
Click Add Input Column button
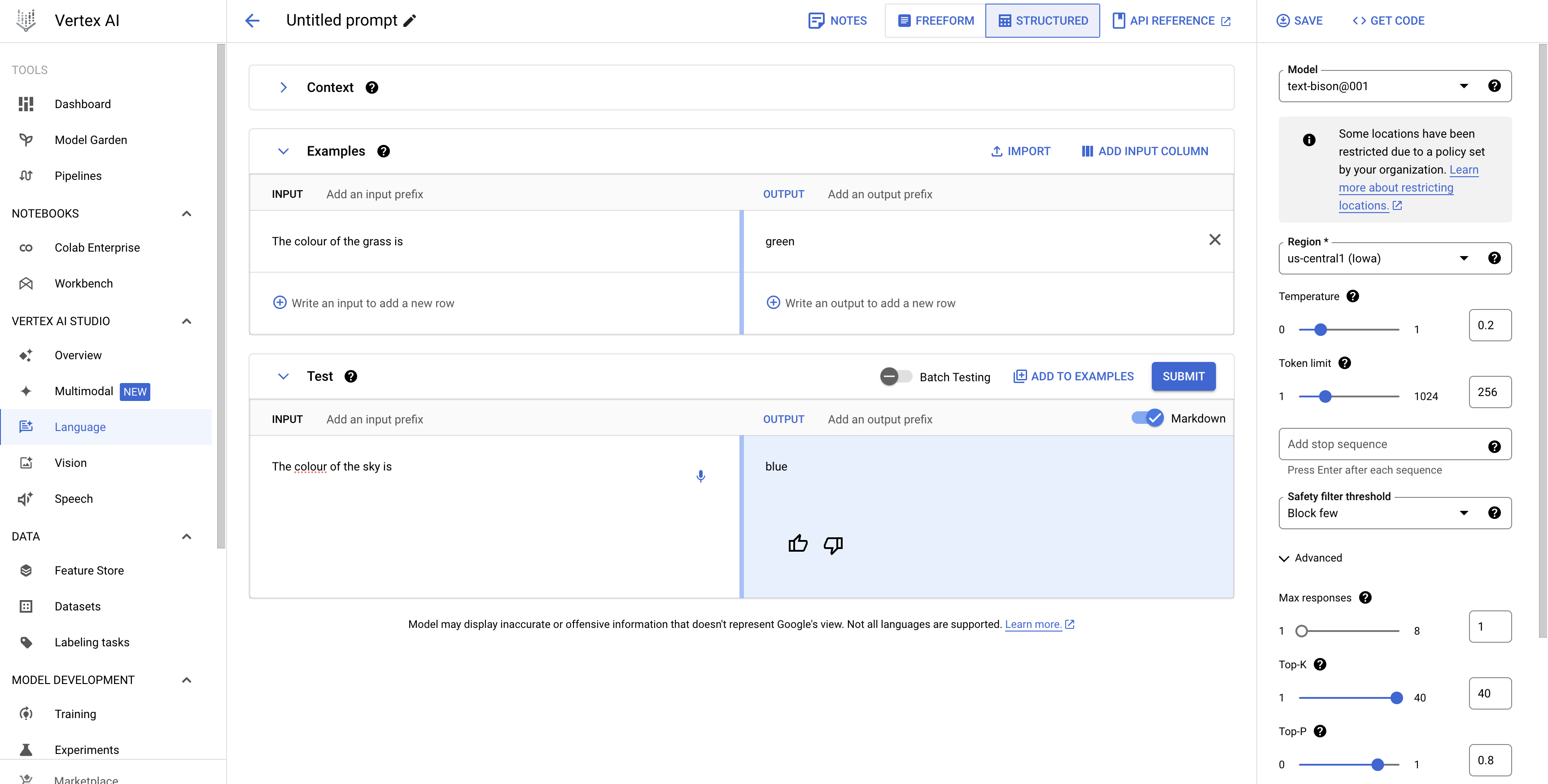point(1145,152)
